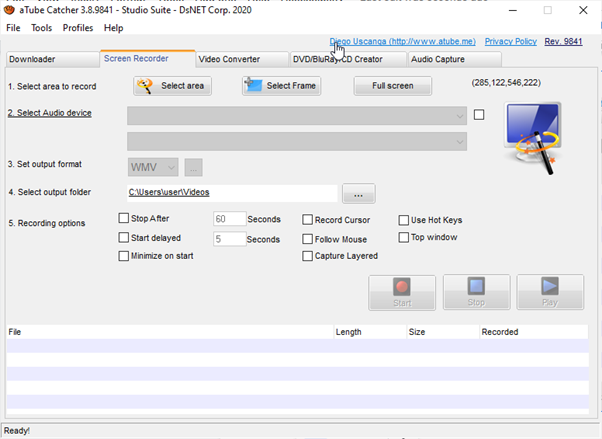Enable the Stop After checkbox

tap(124, 218)
